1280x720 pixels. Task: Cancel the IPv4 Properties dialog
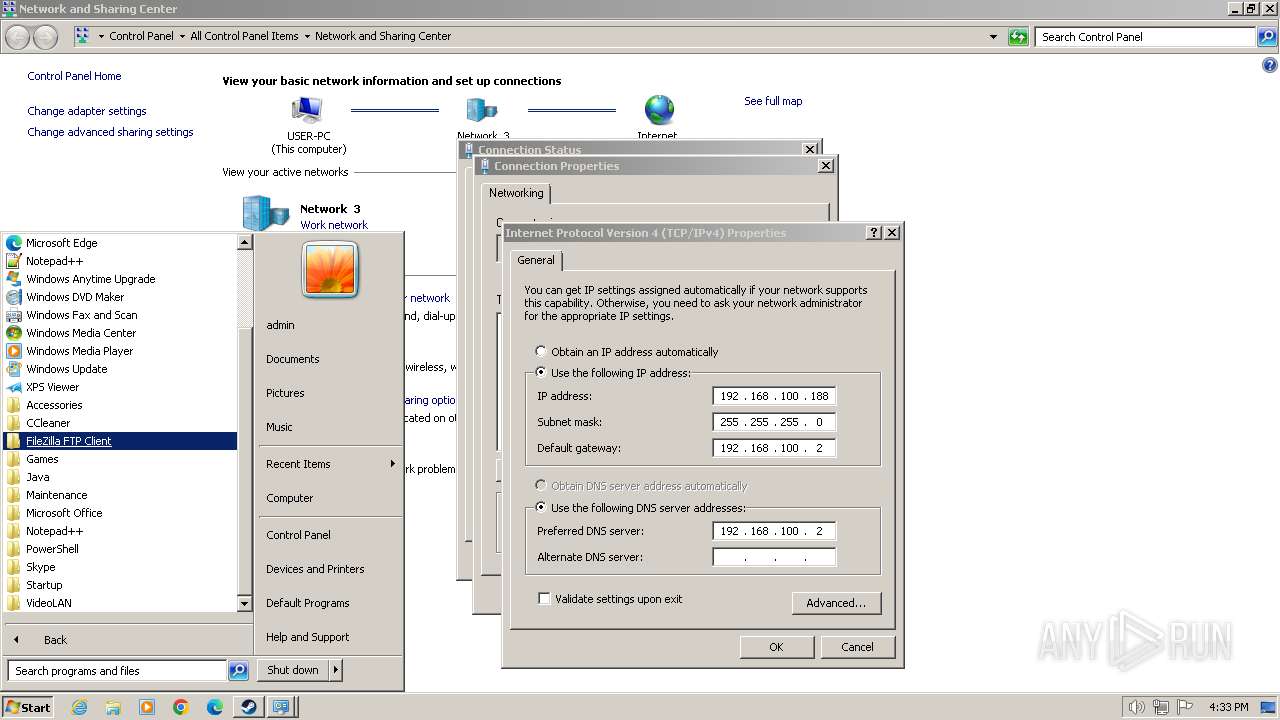(857, 647)
